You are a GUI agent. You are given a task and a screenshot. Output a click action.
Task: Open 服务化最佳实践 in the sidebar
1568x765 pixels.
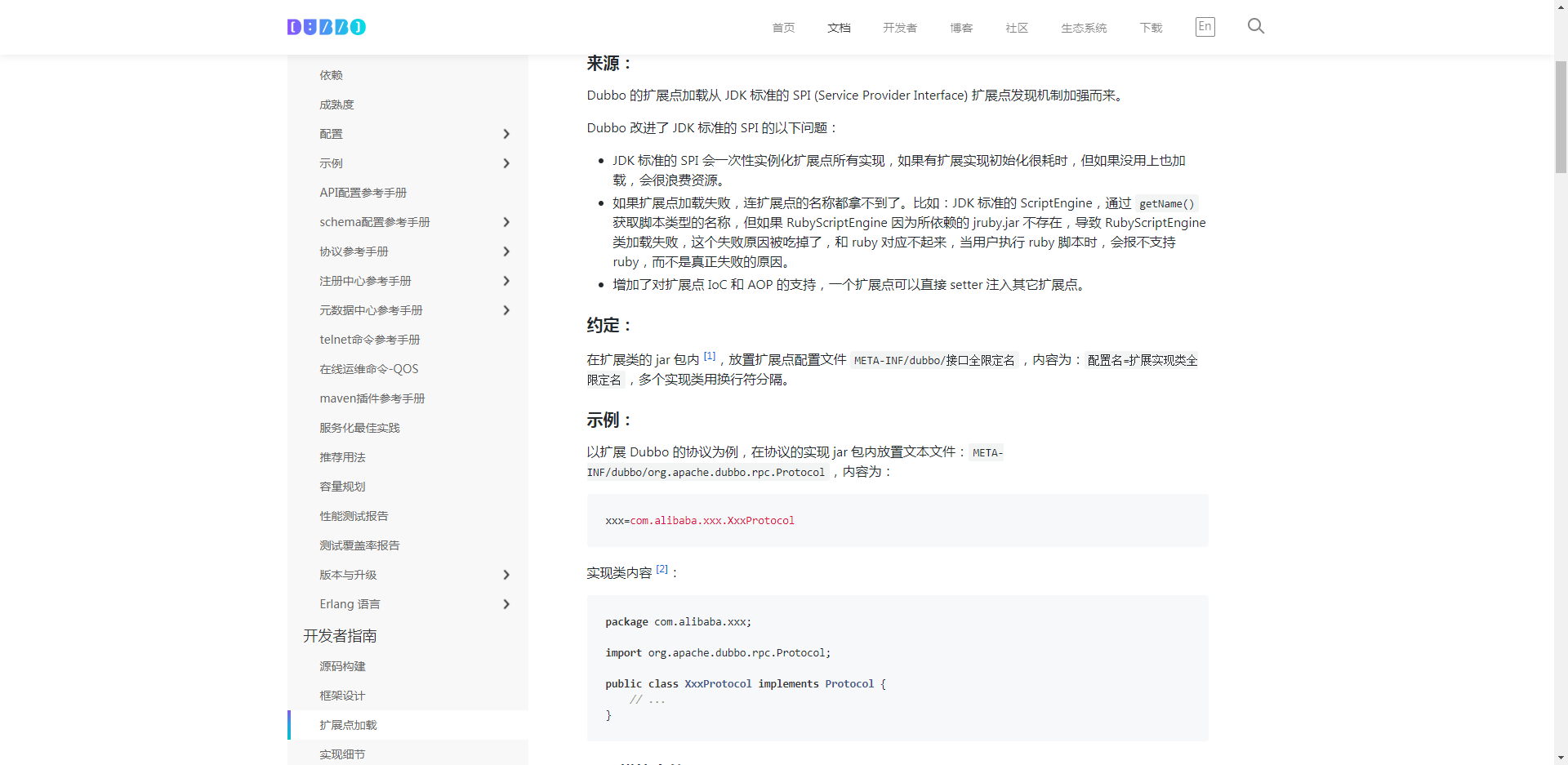pyautogui.click(x=359, y=428)
